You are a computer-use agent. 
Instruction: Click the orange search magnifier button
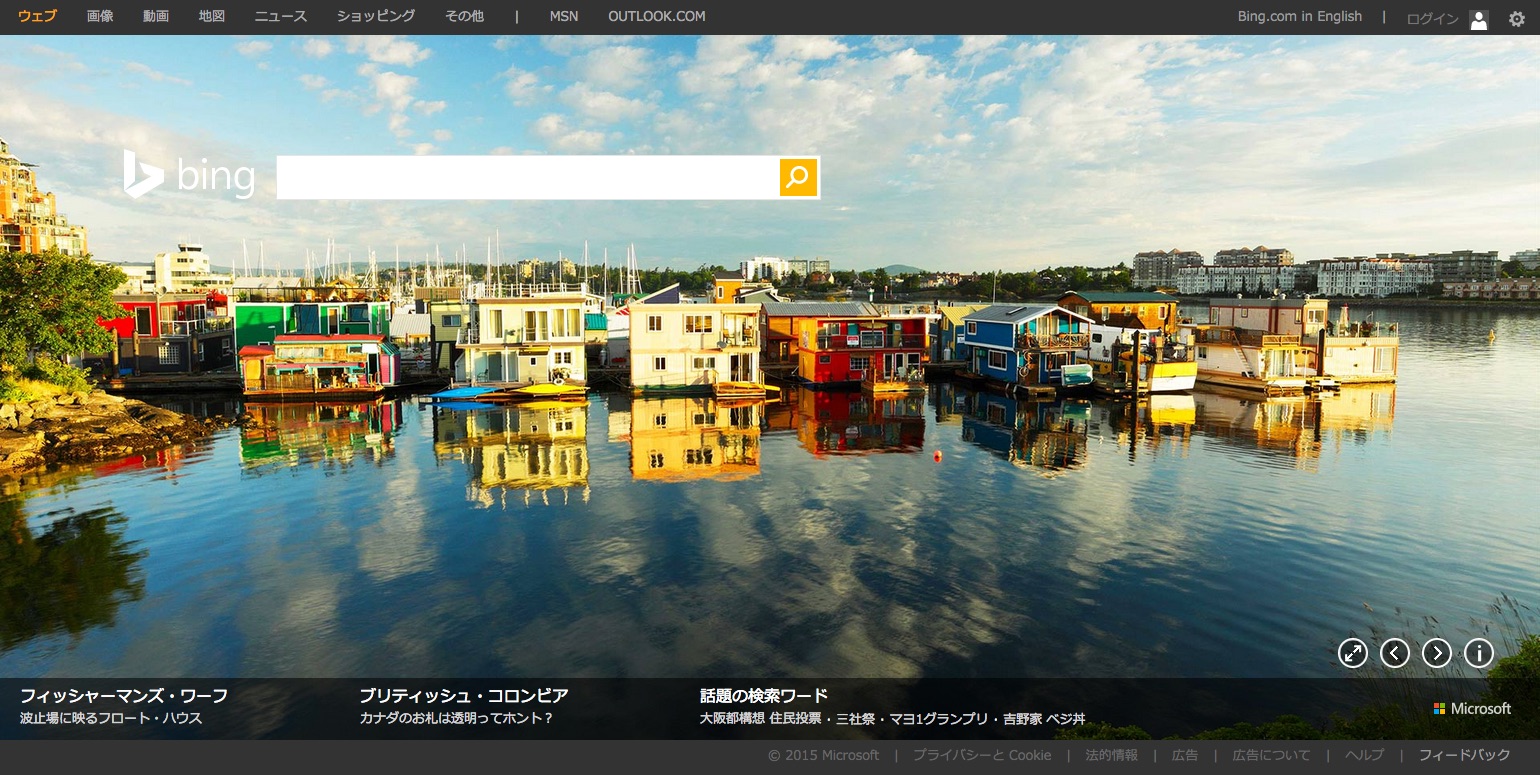798,178
